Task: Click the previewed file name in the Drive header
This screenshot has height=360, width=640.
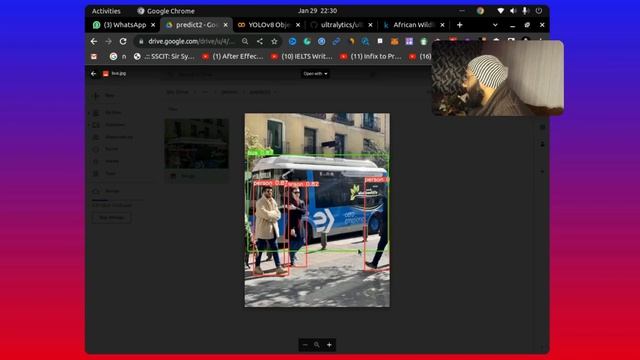Action: point(119,73)
